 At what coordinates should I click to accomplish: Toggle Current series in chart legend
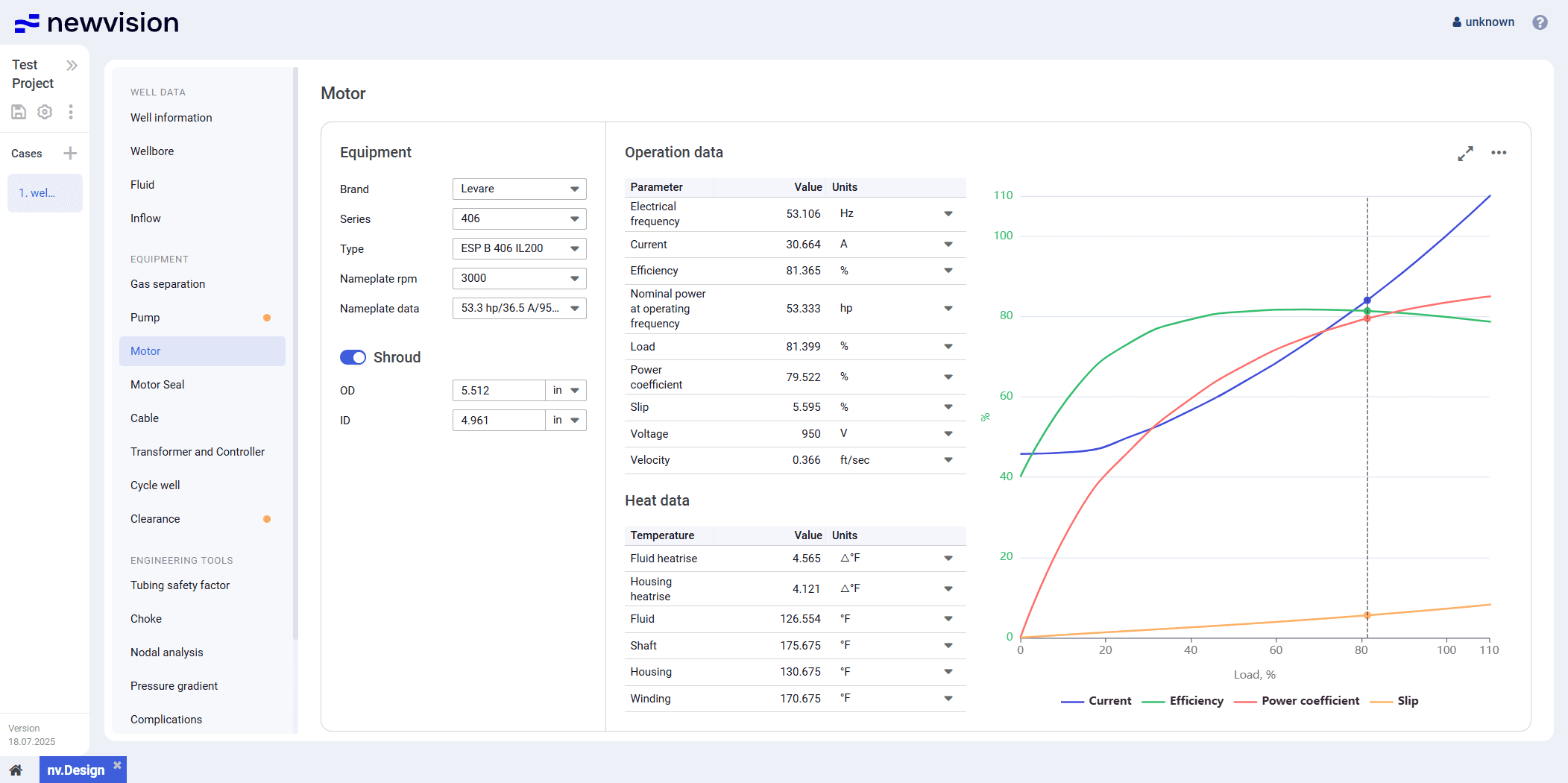(1097, 701)
